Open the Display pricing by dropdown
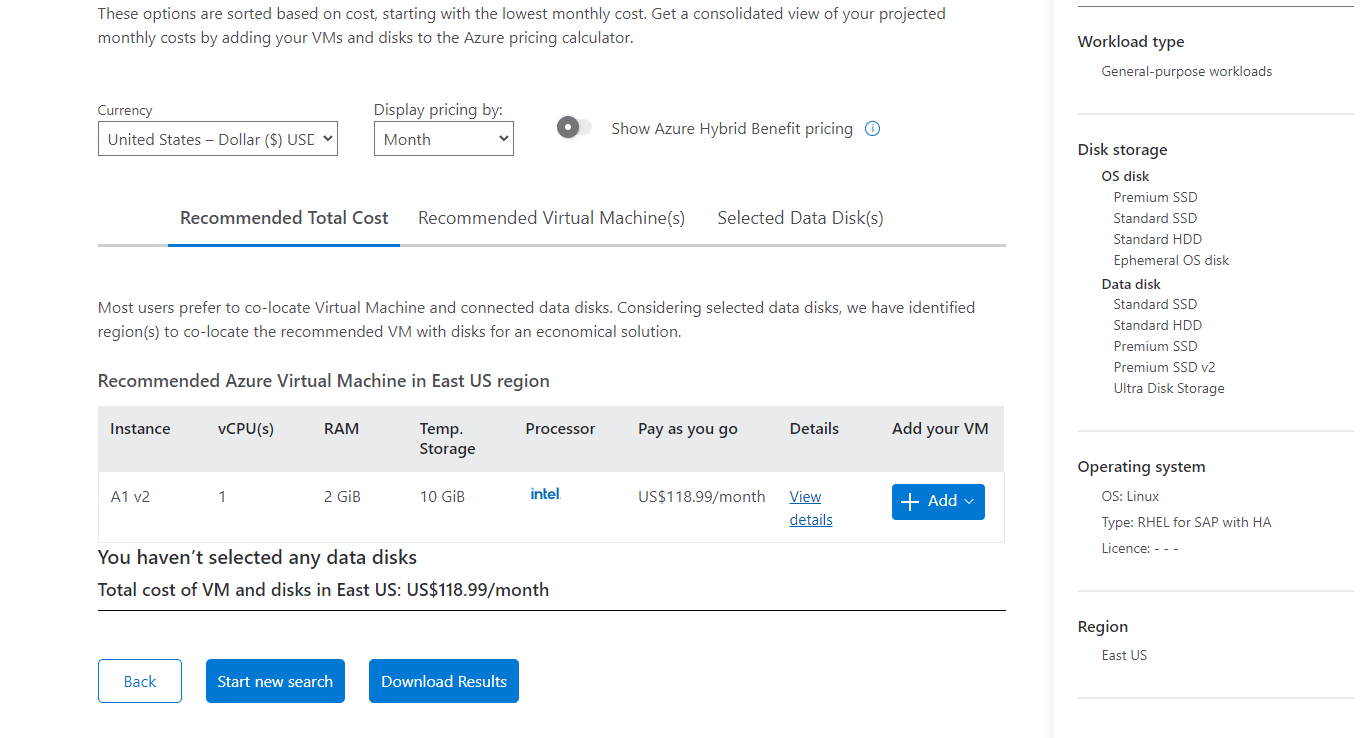Screen dimensions: 1363x738 [x=444, y=139]
